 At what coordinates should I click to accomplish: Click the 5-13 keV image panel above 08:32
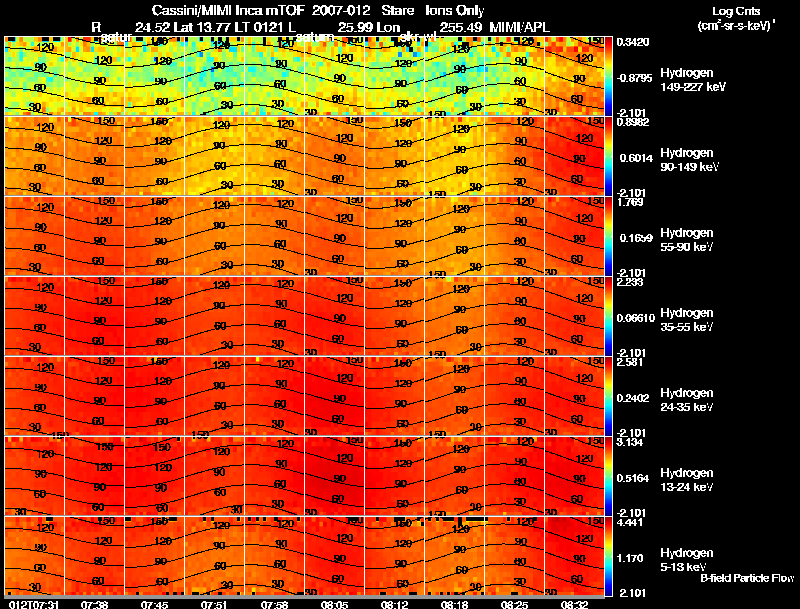574,556
